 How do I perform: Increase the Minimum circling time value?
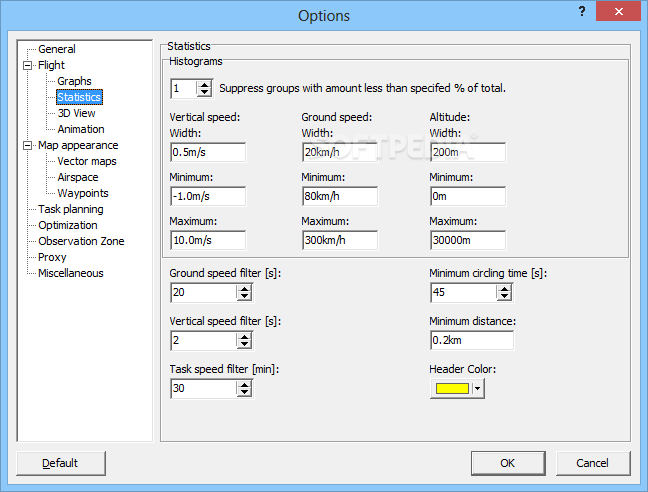[x=504, y=289]
